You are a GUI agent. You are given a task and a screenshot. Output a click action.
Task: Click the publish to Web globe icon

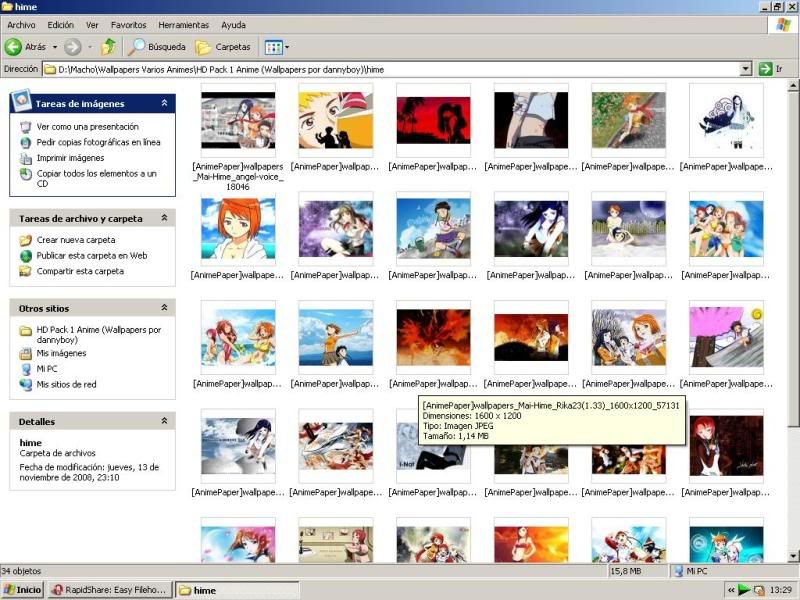point(26,256)
